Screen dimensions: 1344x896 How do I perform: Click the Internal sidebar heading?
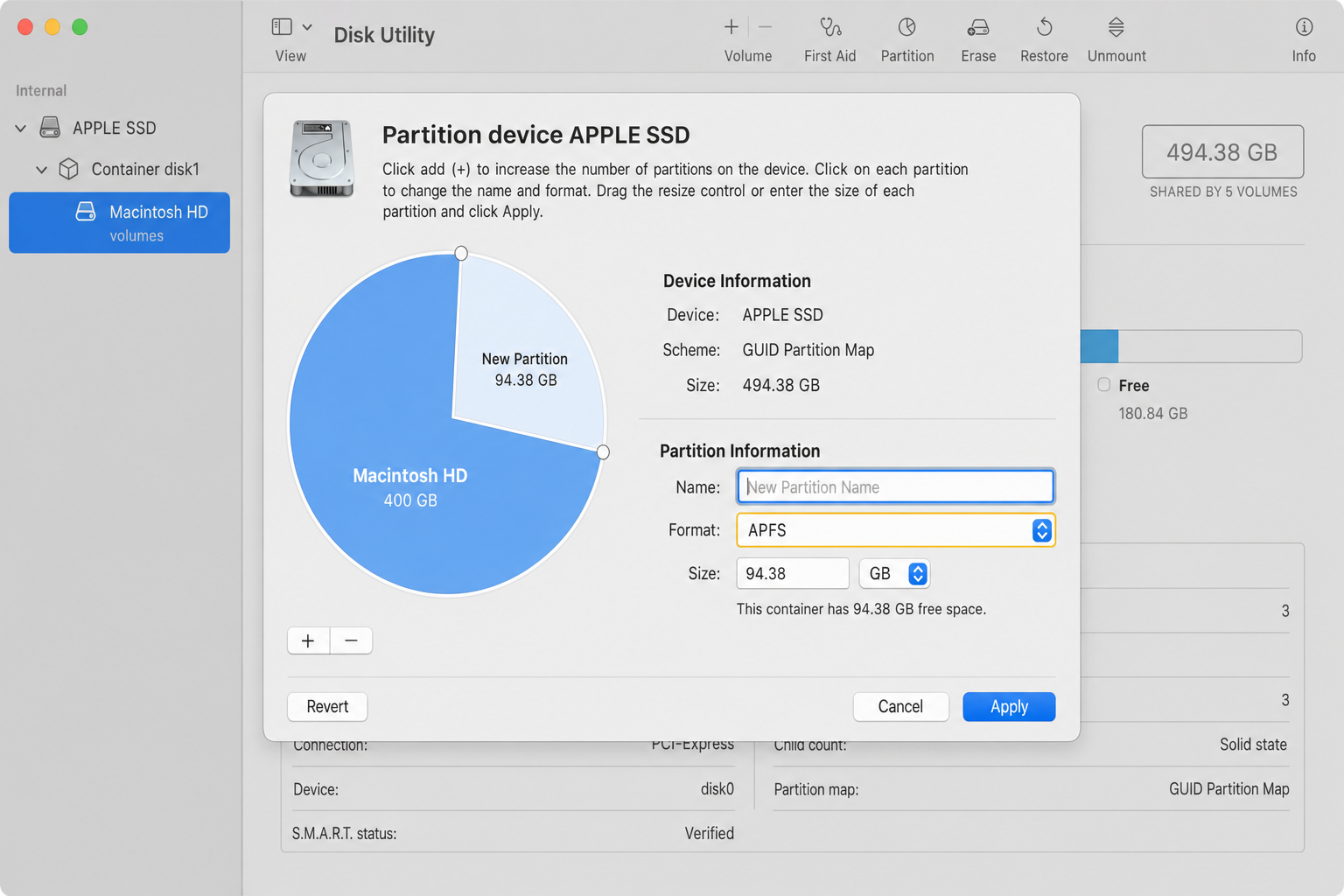tap(41, 91)
